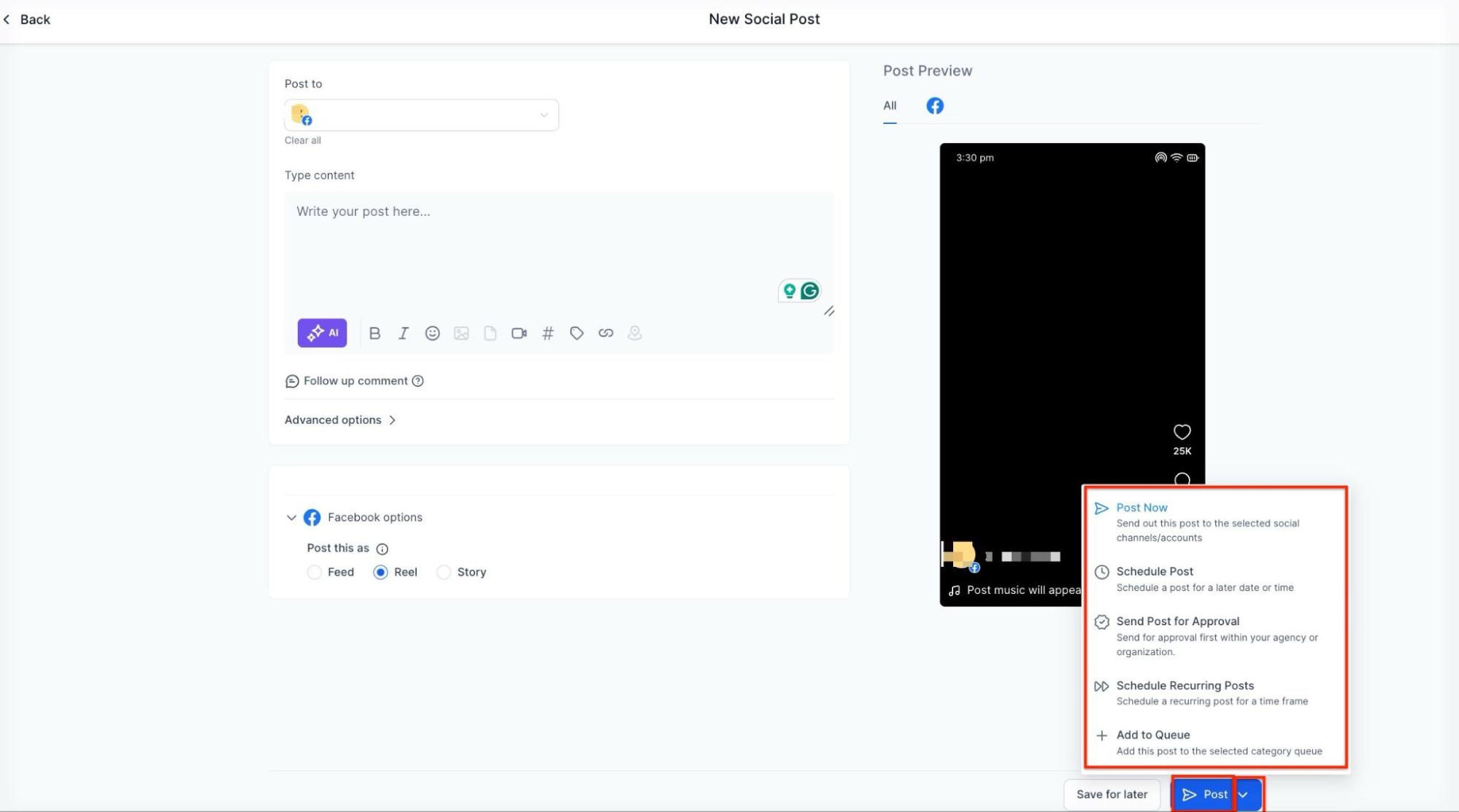Select Feed as post type
Image resolution: width=1459 pixels, height=812 pixels.
[x=315, y=572]
